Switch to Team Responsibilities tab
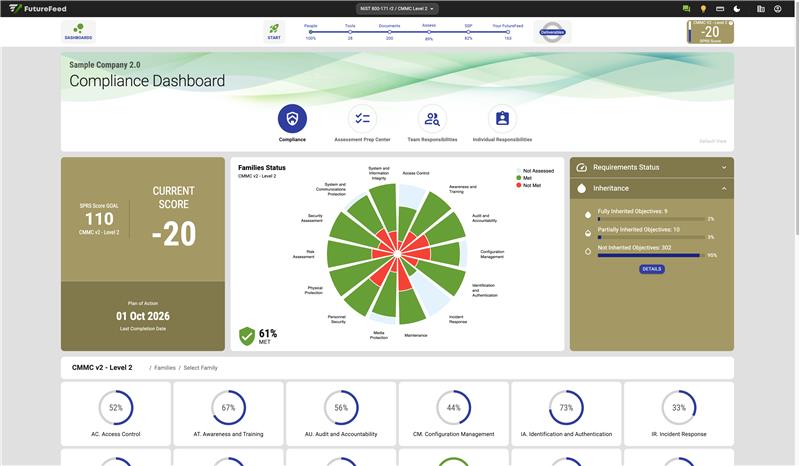The height and width of the screenshot is (466, 800). pos(432,123)
